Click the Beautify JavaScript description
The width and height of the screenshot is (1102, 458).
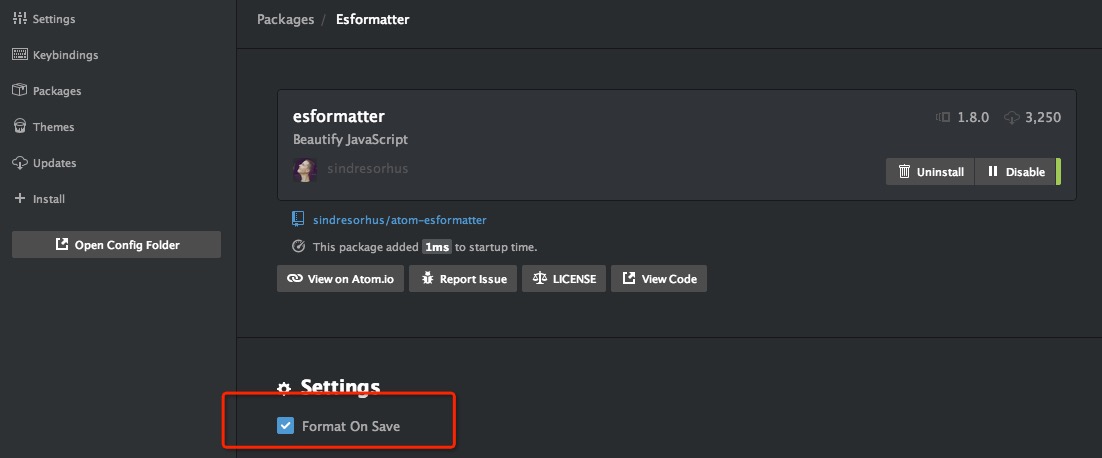coord(350,139)
